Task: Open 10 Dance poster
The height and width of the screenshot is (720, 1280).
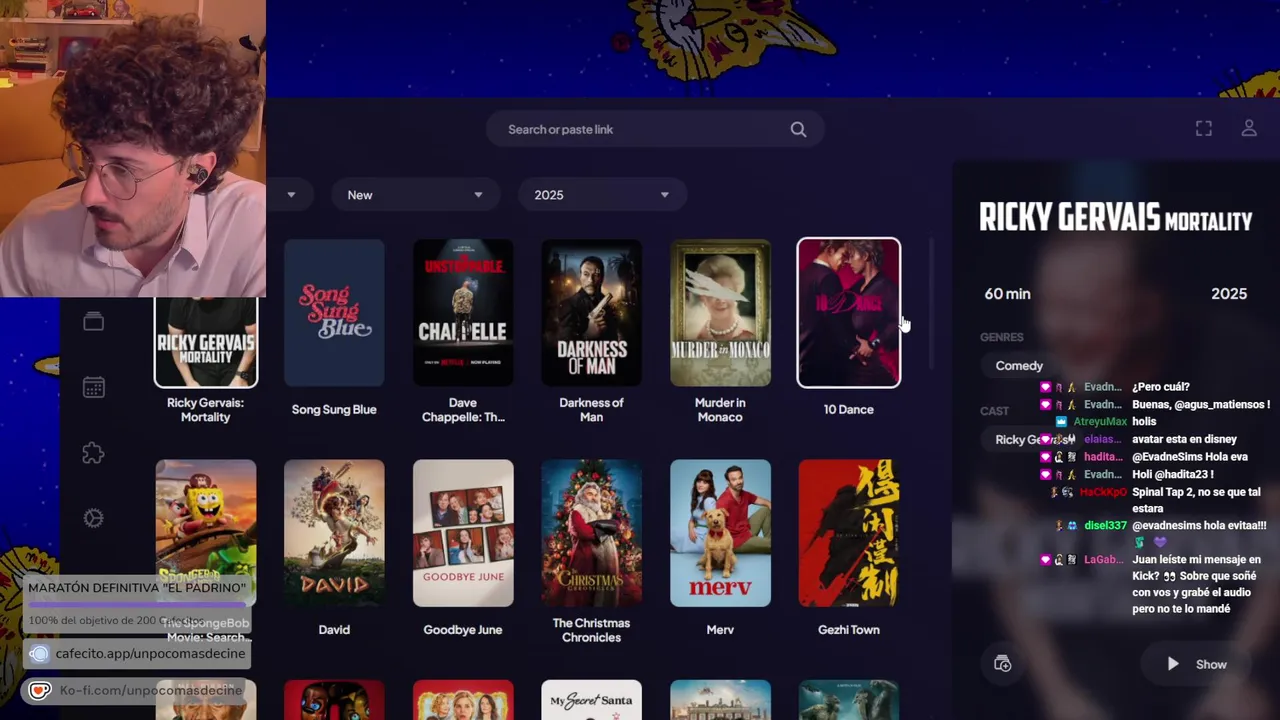Action: point(848,313)
